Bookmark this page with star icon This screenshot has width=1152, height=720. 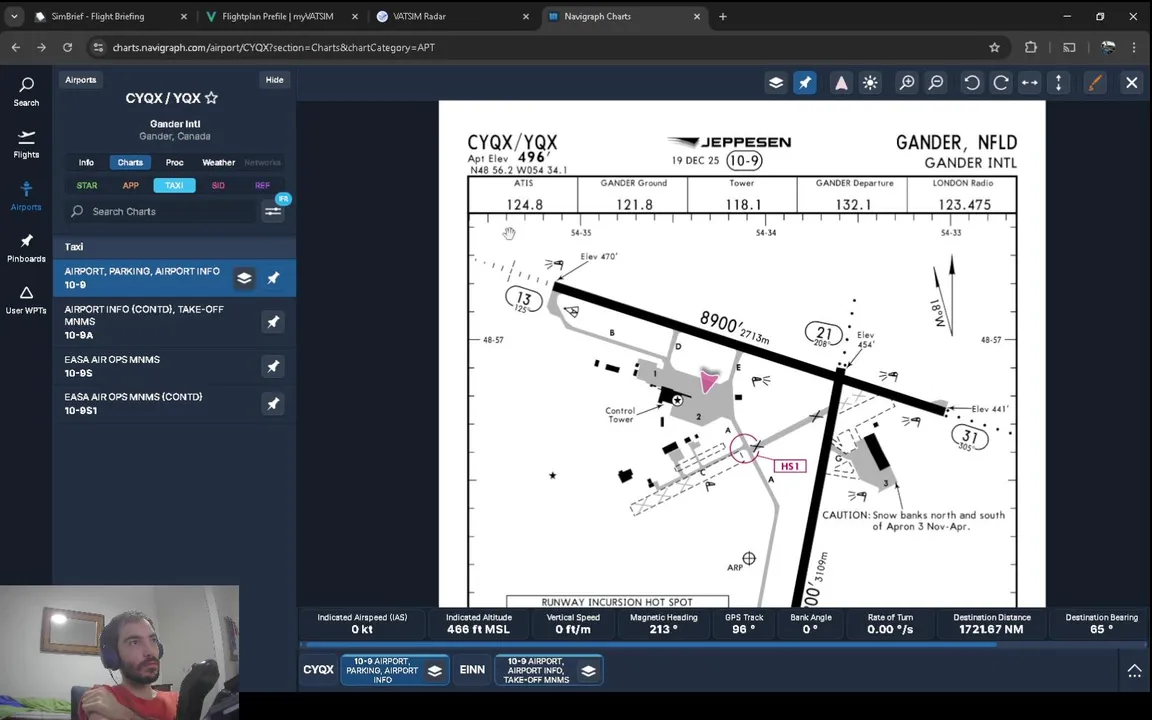click(994, 47)
